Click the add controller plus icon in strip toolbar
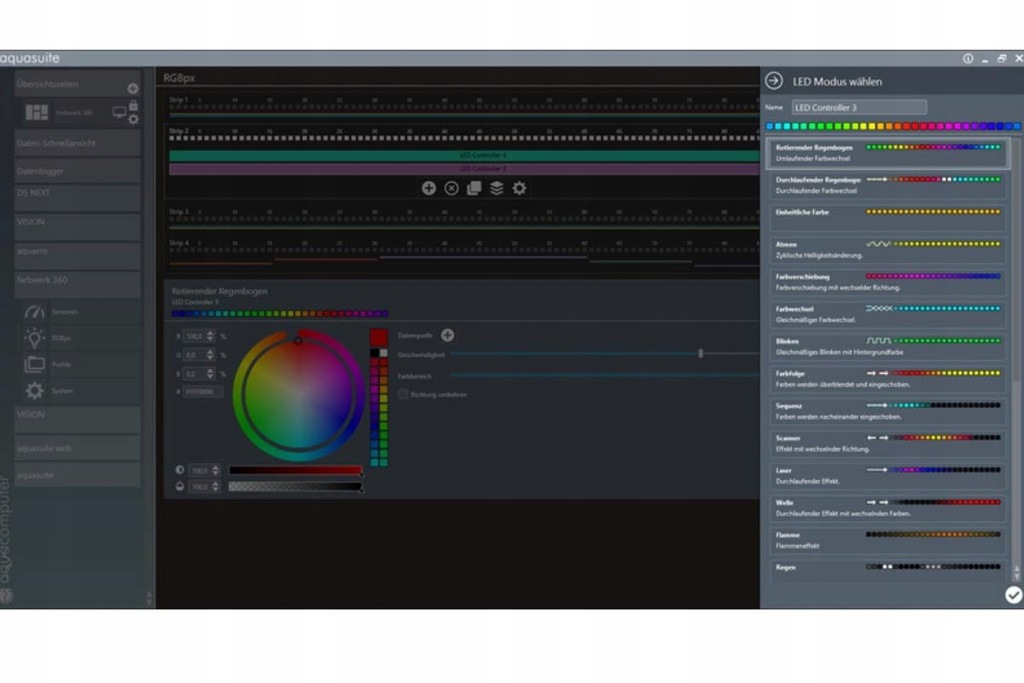 428,188
